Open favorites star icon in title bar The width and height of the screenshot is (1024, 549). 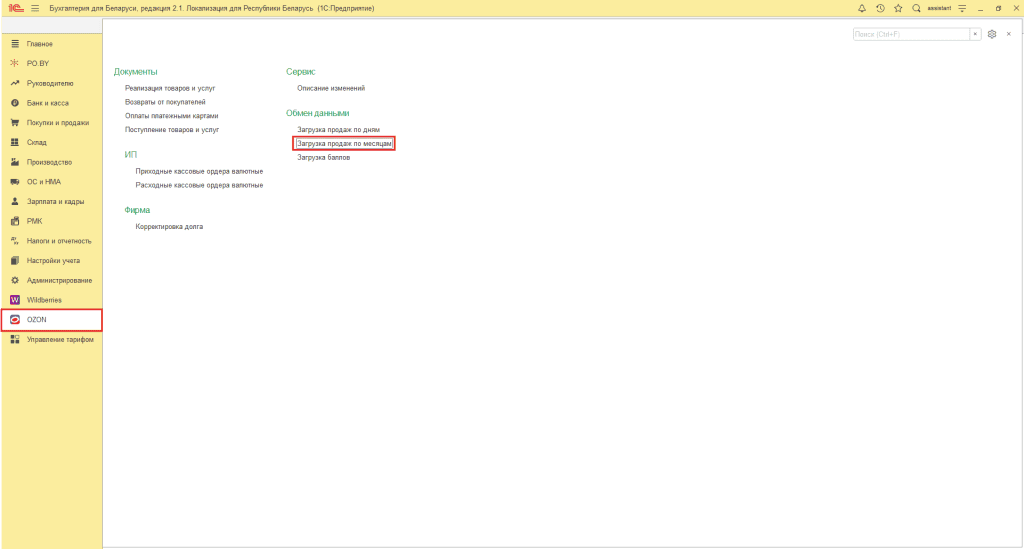click(898, 8)
